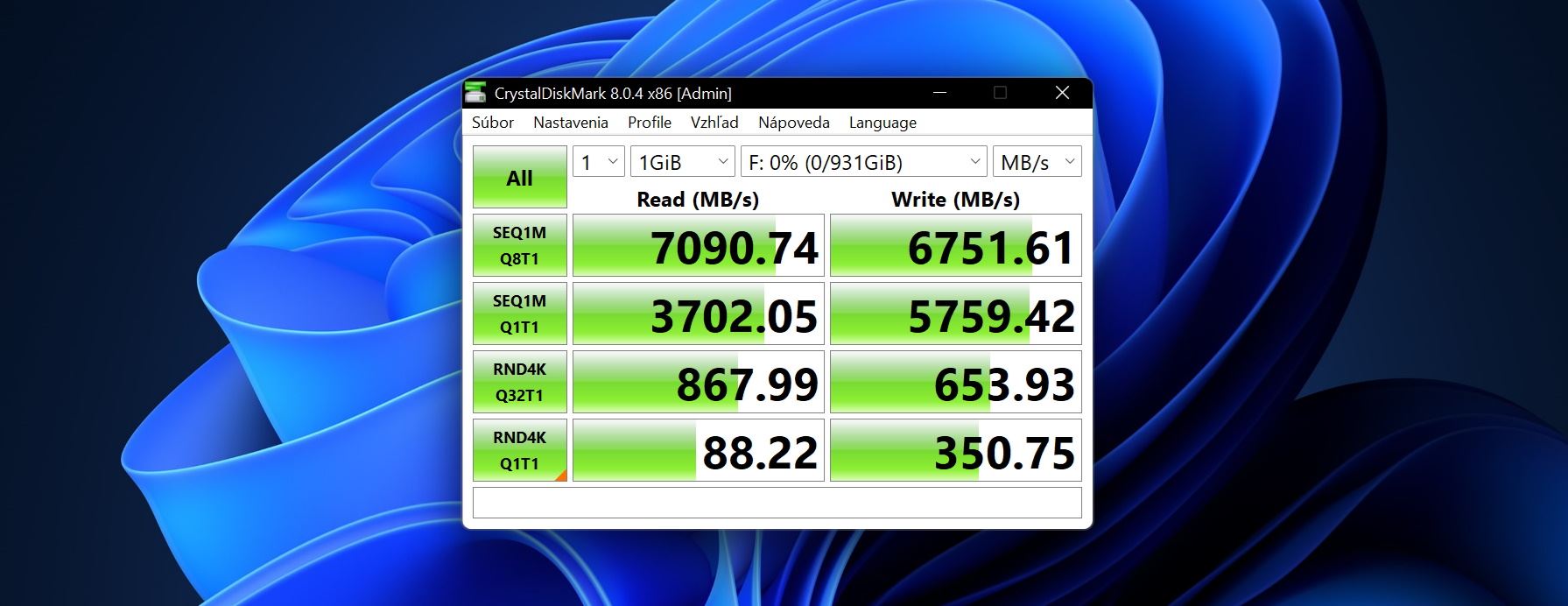Click the 6751.61 write result
Screen dimensions: 1568x606
pos(956,245)
